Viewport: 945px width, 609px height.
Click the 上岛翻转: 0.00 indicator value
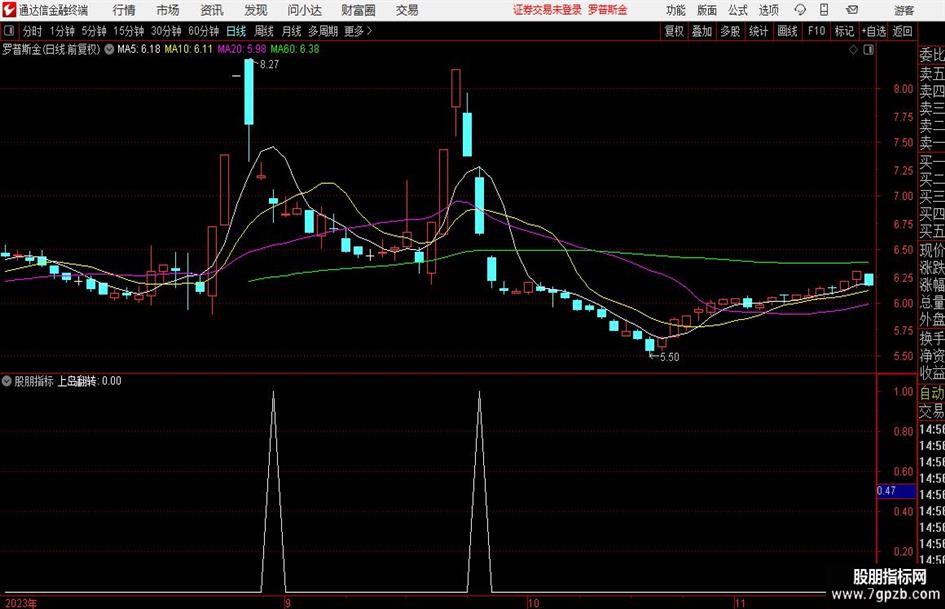coord(89,381)
